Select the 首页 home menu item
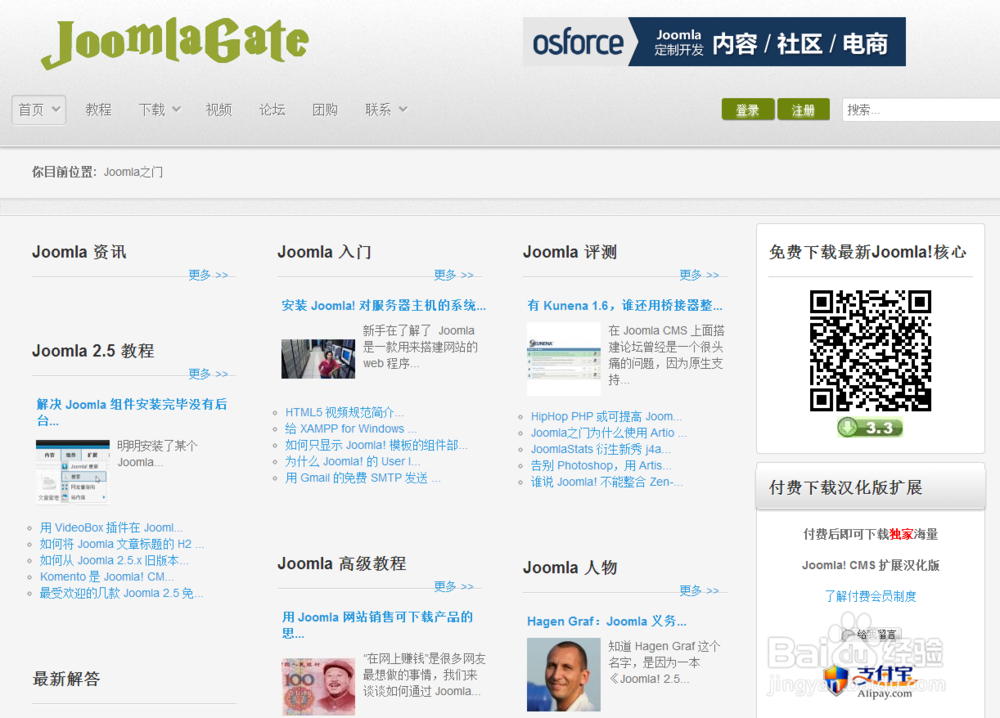Screen dimensions: 1000x718 click(x=39, y=110)
